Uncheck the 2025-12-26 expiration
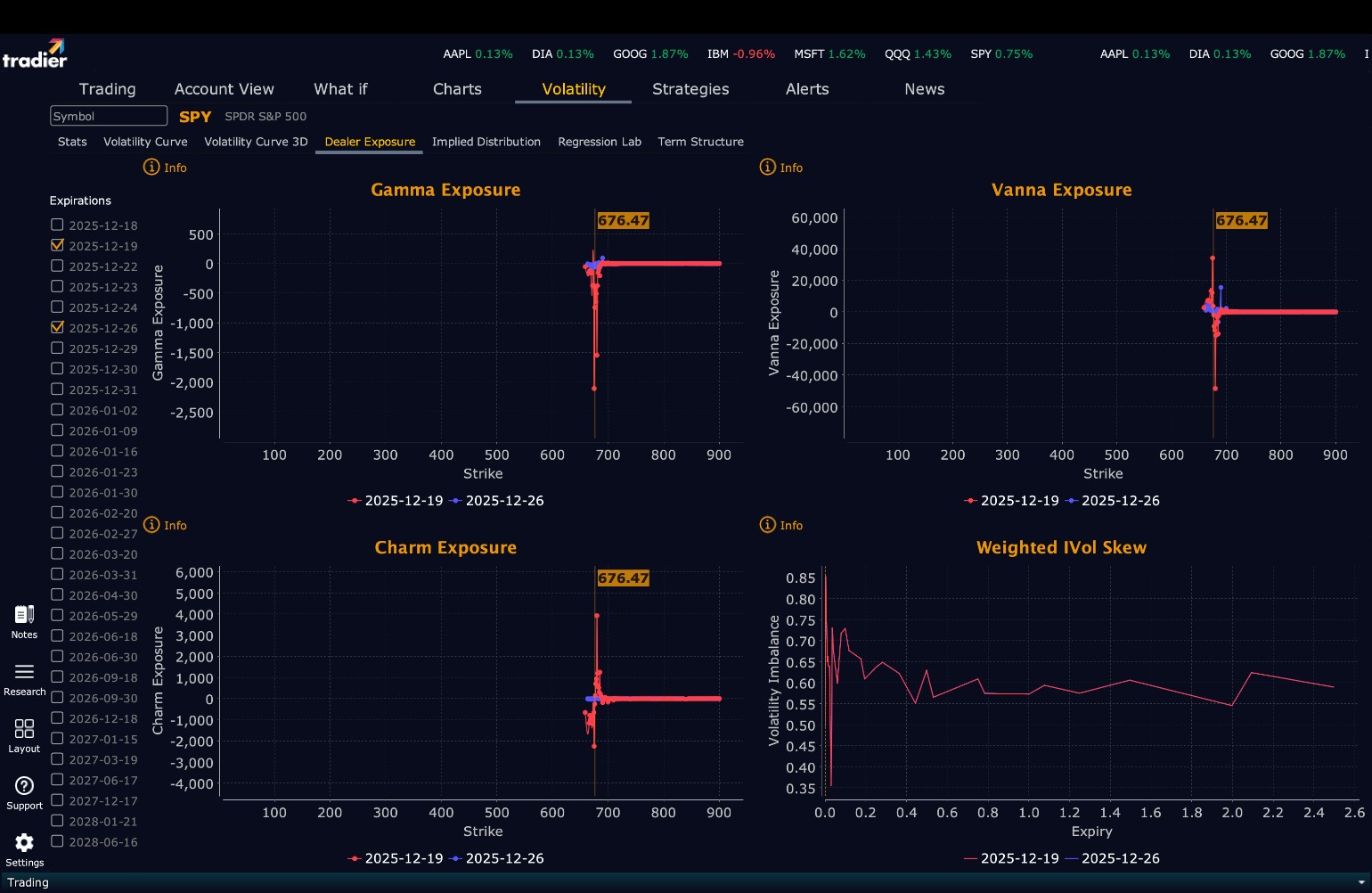The width and height of the screenshot is (1372, 893). click(57, 327)
